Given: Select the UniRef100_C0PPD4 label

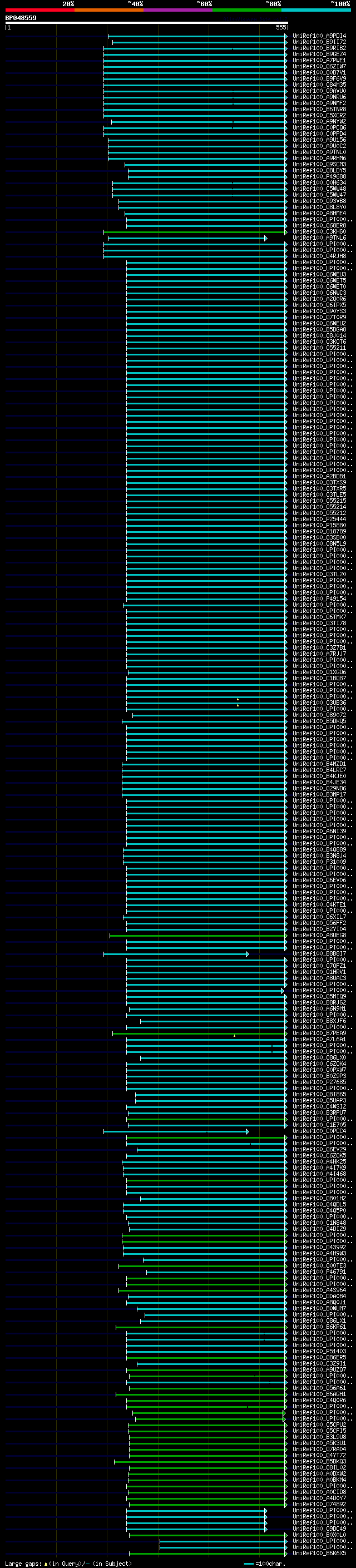Looking at the screenshot, I should tap(319, 134).
